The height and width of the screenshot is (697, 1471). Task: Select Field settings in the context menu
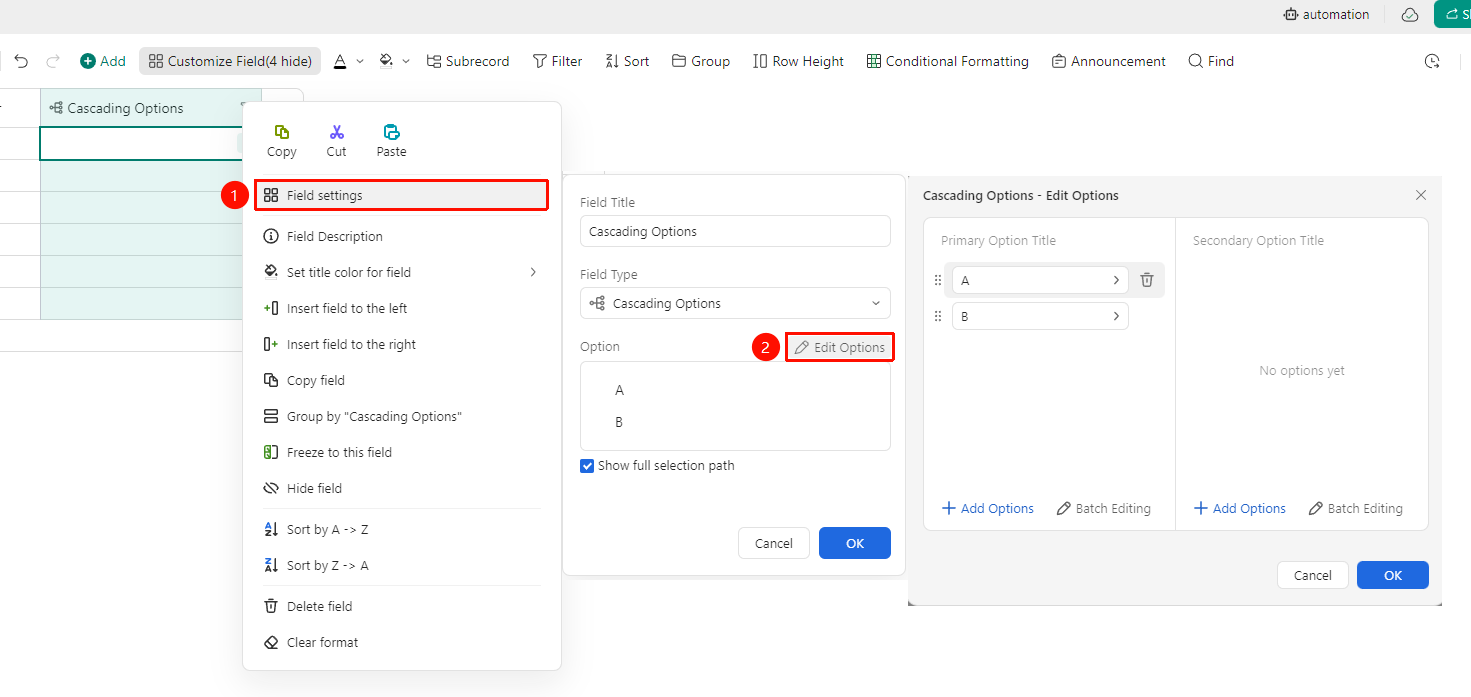point(401,195)
